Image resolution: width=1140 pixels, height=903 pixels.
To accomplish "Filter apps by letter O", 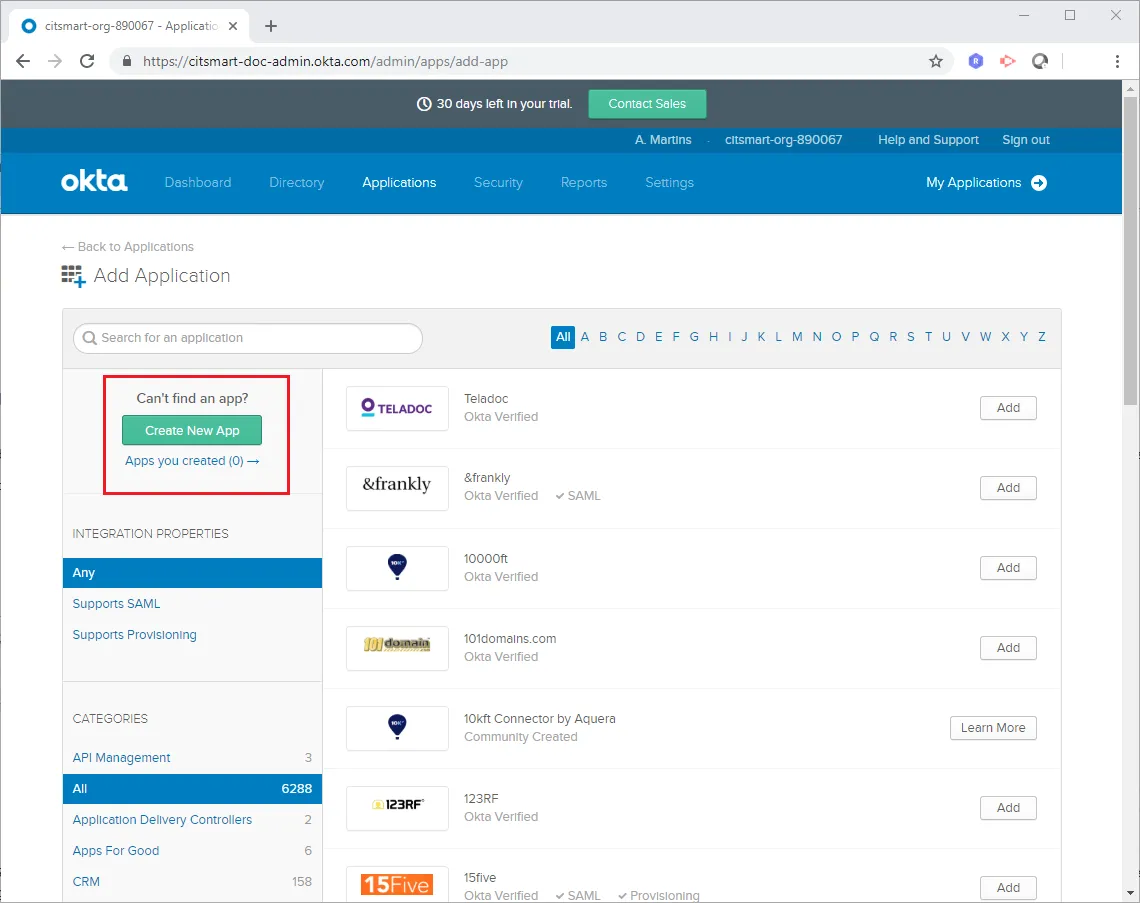I will 836,337.
